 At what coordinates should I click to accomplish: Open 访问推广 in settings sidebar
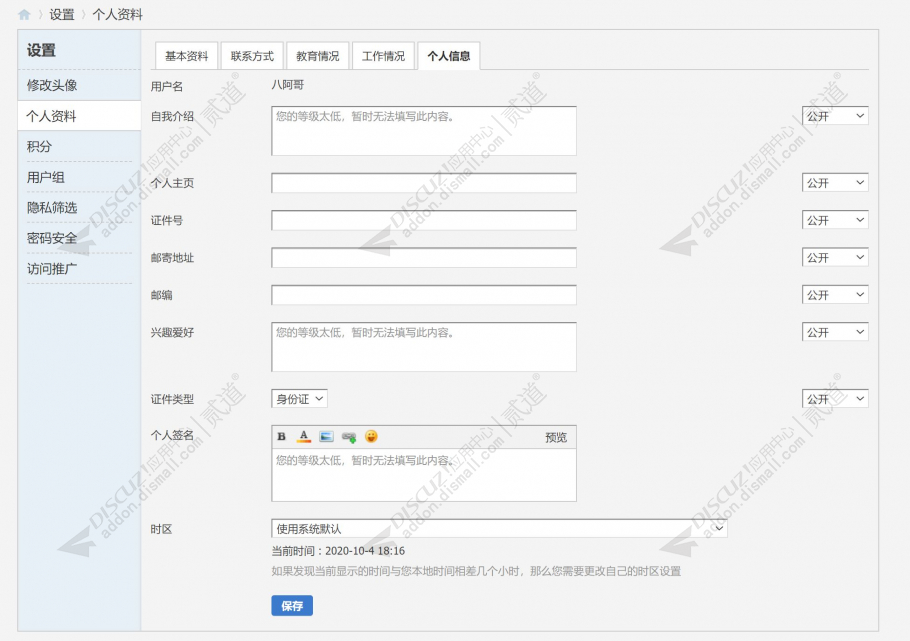tap(52, 269)
